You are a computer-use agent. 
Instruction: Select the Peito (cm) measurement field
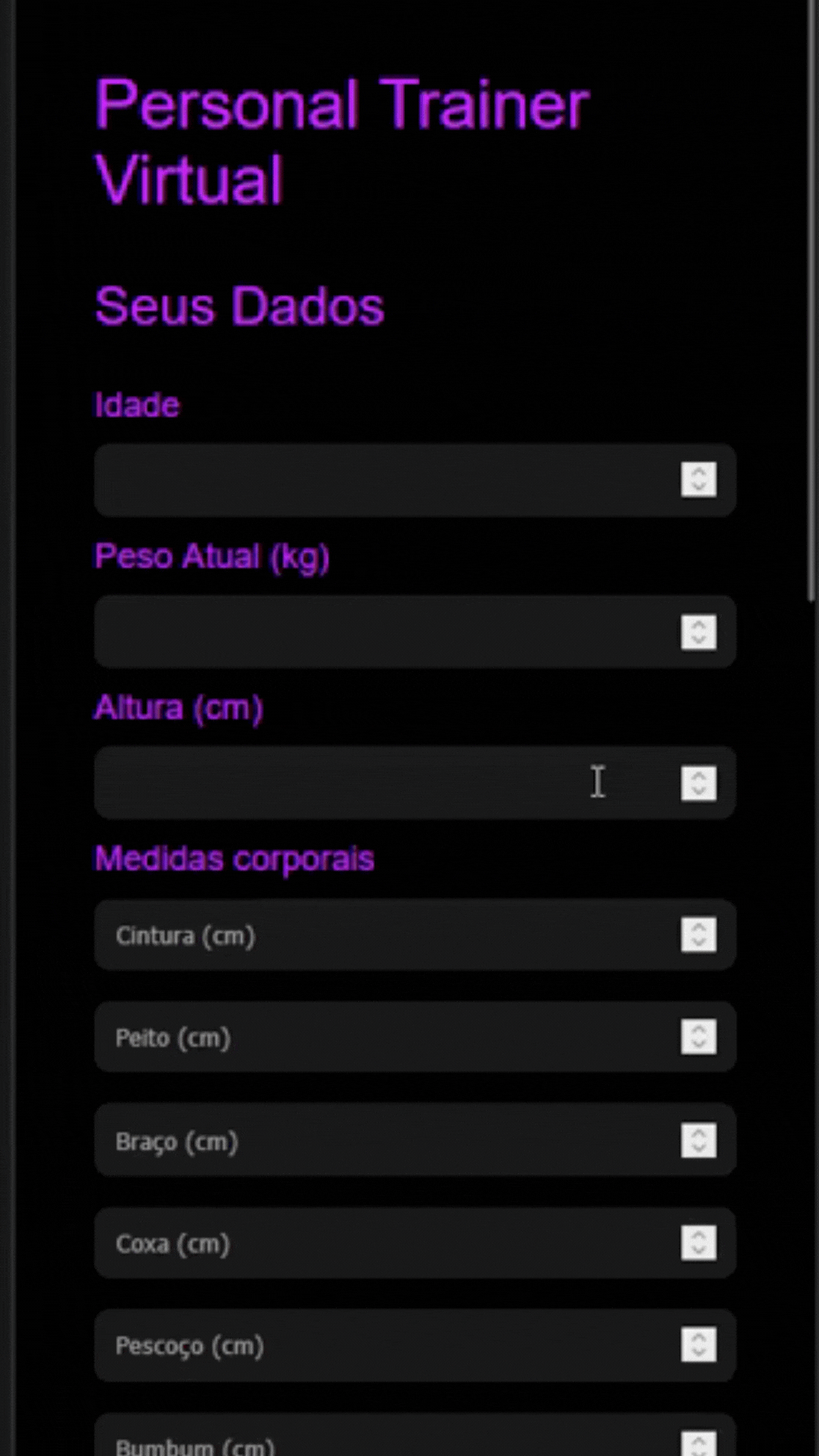[x=415, y=1037]
